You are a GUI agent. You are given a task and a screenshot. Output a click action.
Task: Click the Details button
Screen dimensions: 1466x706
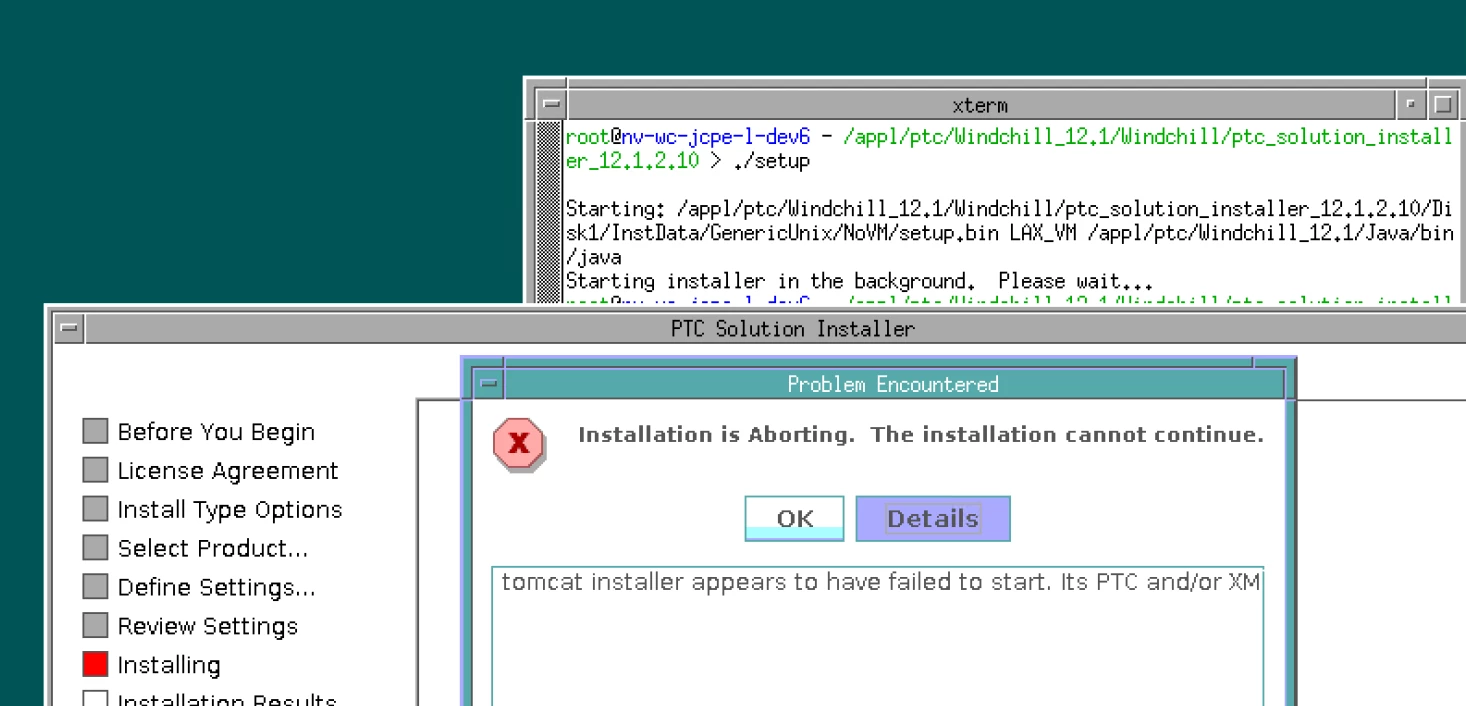click(x=932, y=518)
